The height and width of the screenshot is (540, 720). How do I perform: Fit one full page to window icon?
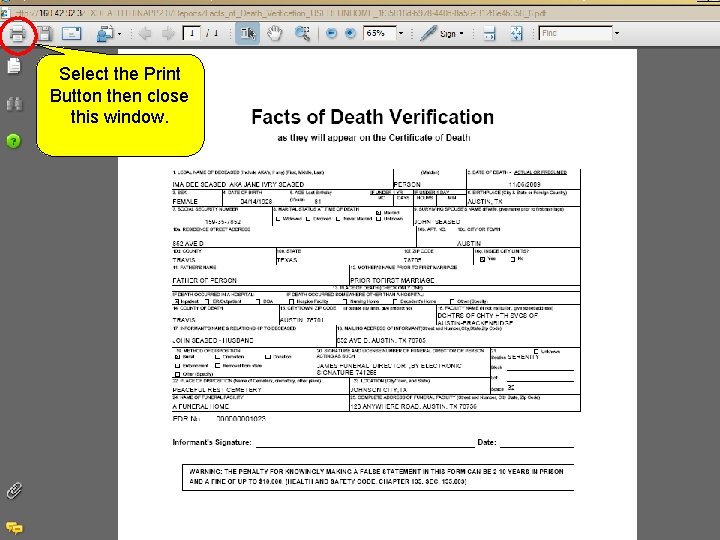coord(516,34)
